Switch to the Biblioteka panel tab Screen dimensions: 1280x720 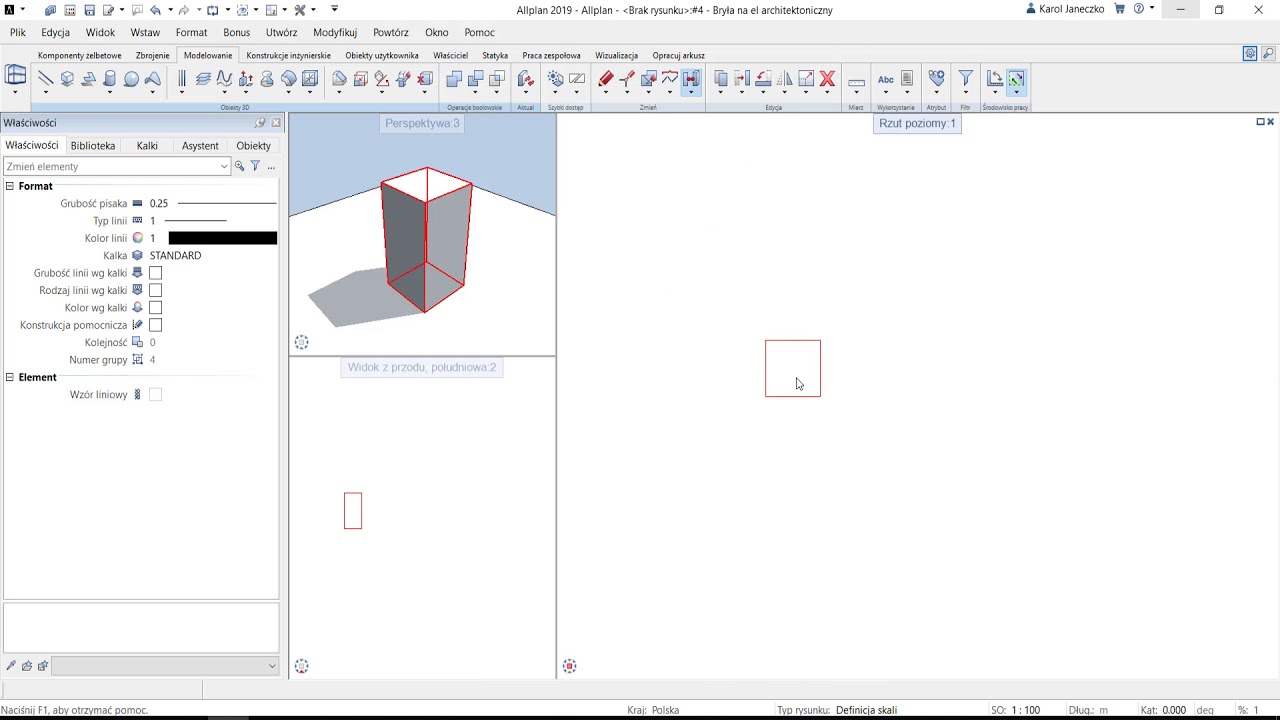click(x=93, y=145)
